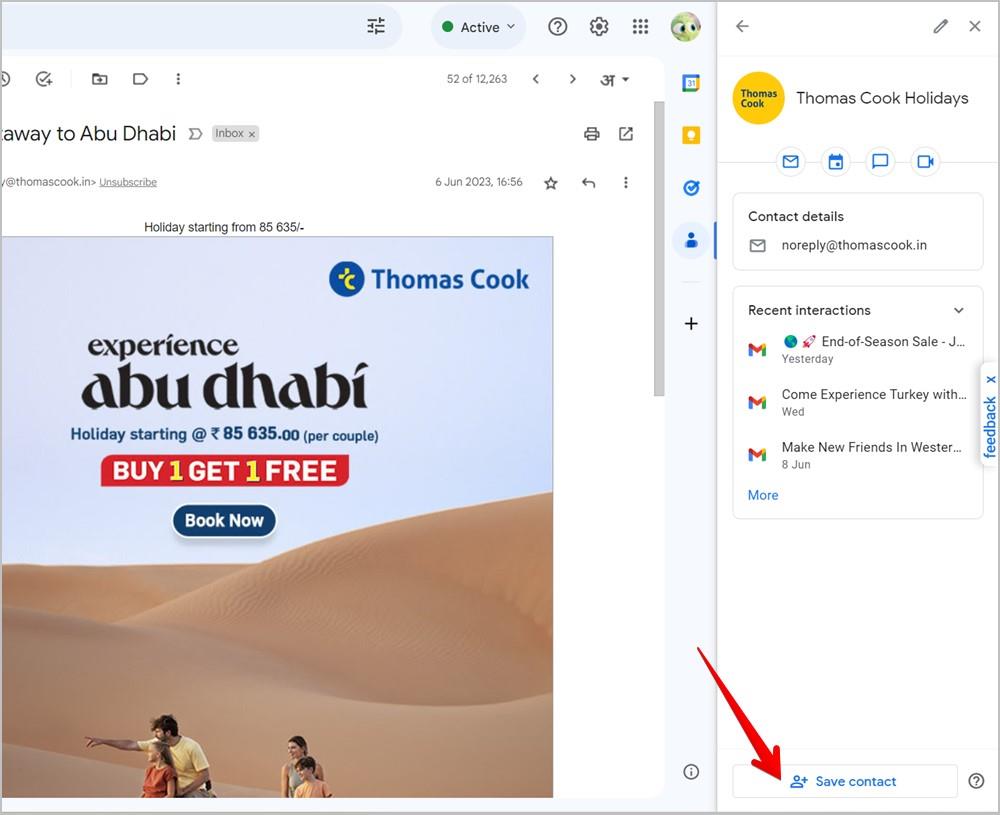Open search filter options icon

(x=376, y=27)
